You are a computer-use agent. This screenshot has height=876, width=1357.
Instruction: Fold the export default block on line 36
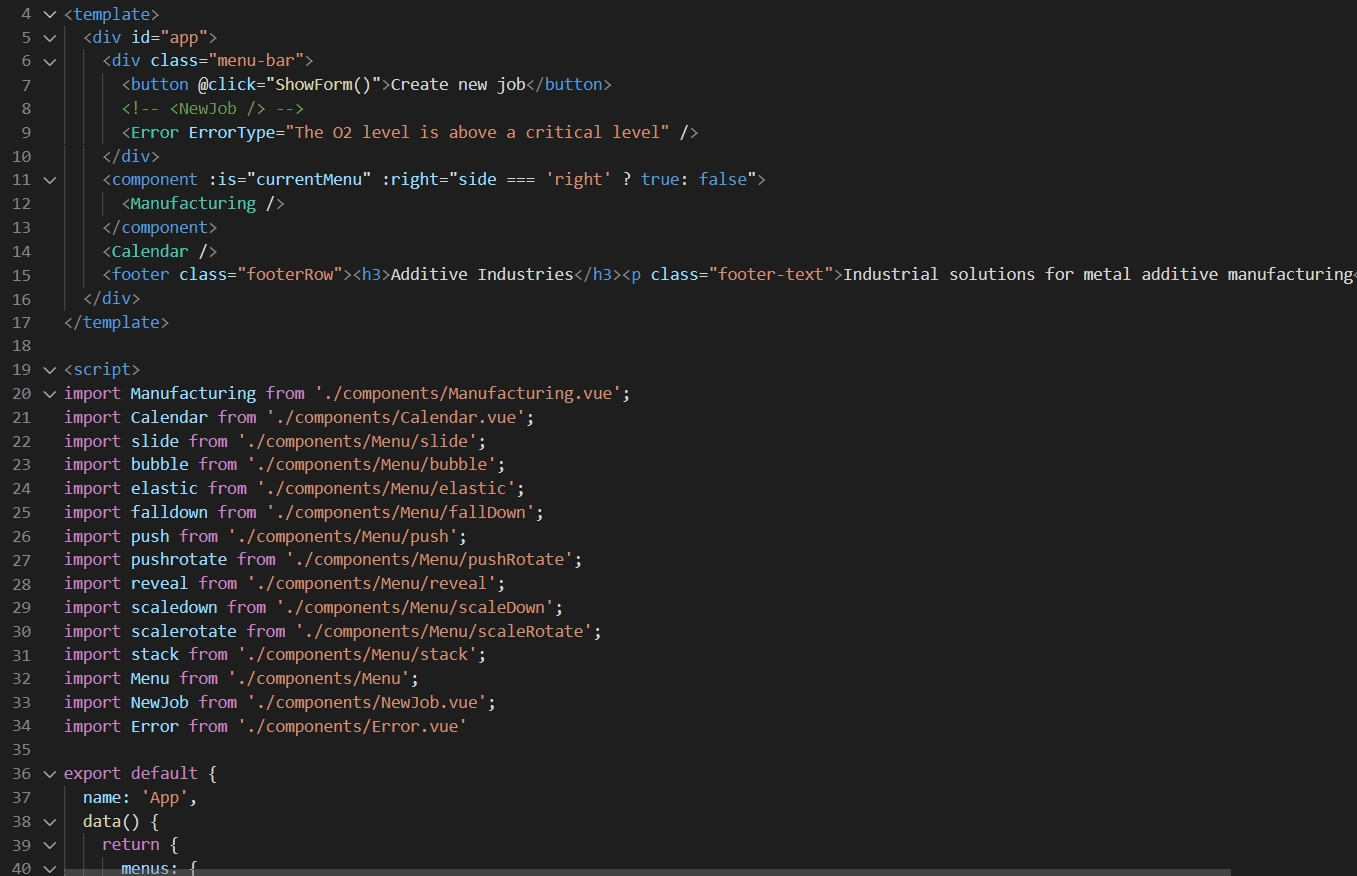[50, 774]
